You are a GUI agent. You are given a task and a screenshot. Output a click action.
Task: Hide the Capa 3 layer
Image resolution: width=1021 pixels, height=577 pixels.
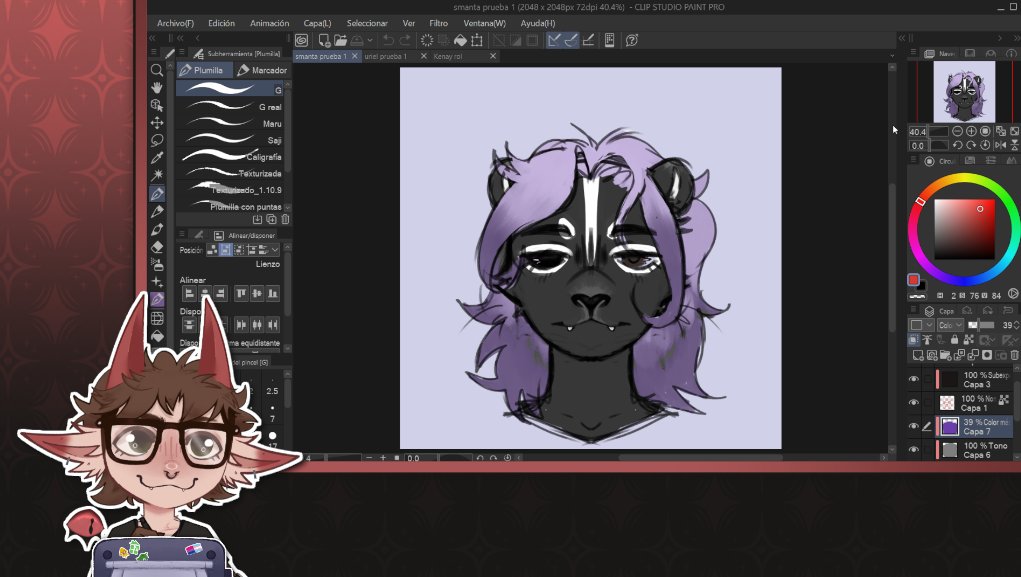point(912,379)
